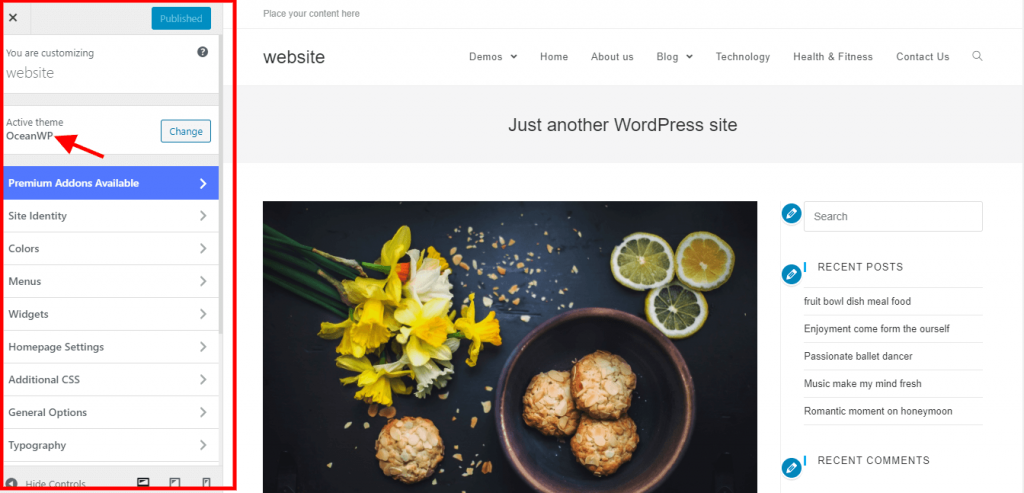Viewport: 1024px width, 493px height.
Task: Expand the Blog dropdown menu
Action: point(675,57)
